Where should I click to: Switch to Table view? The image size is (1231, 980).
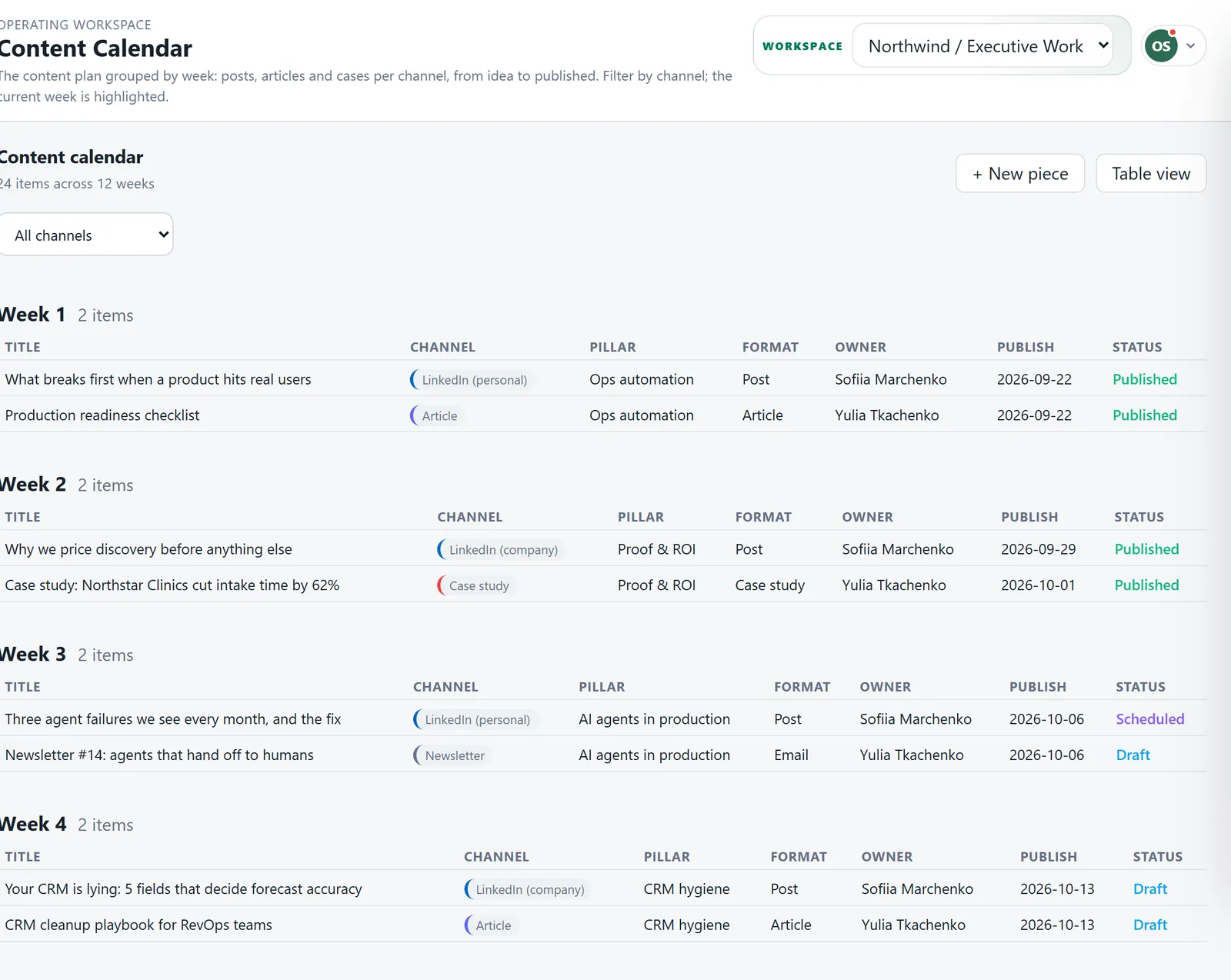coord(1151,174)
